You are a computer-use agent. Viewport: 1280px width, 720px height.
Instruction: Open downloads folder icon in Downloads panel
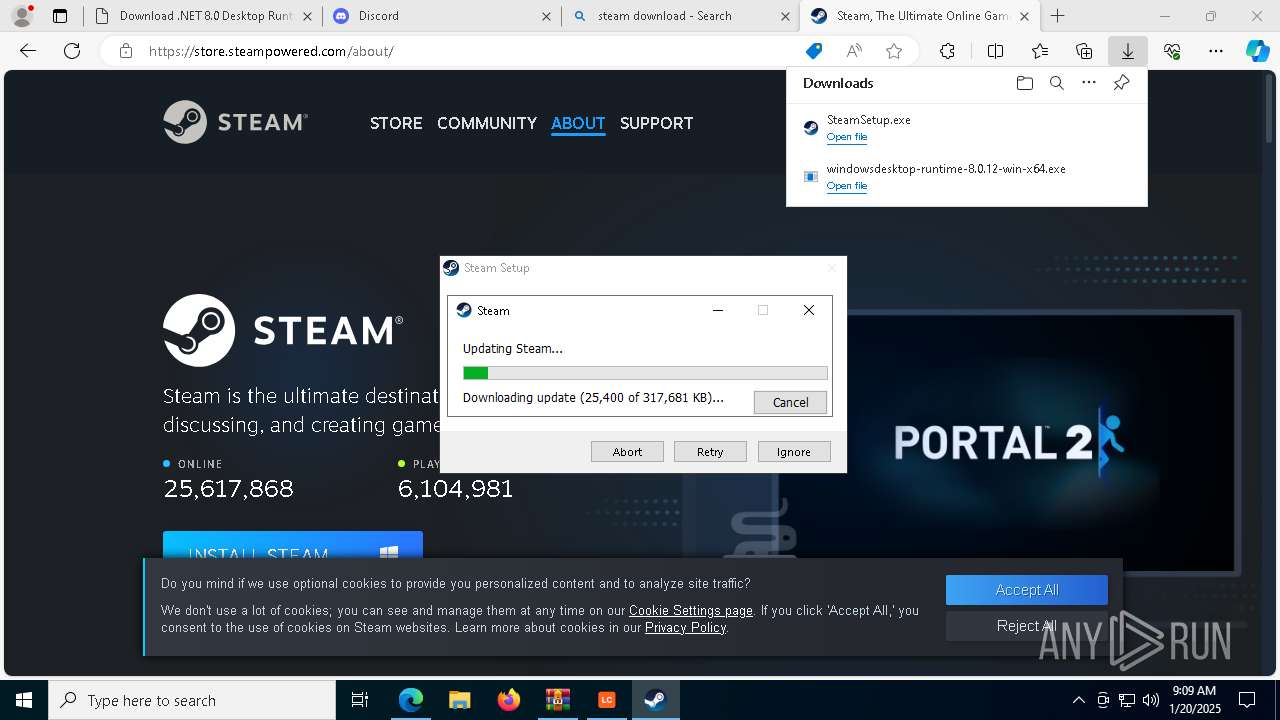point(1024,83)
